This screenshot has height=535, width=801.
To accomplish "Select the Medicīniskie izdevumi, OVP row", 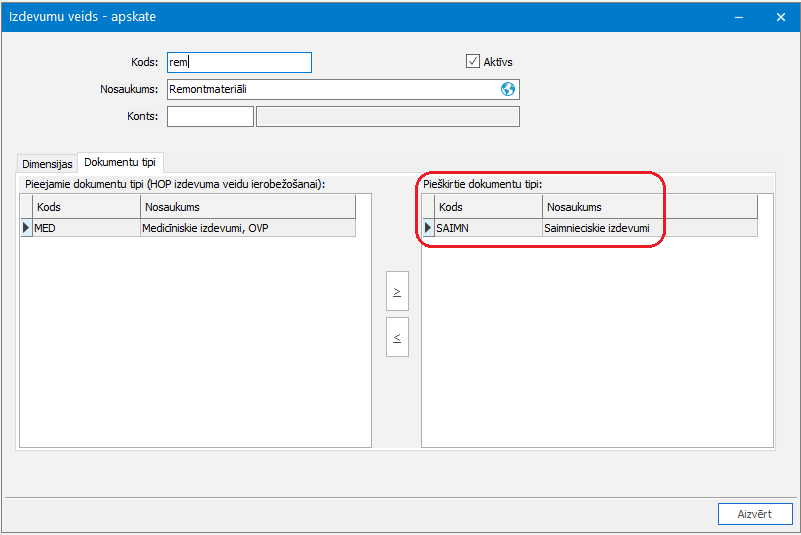I will pyautogui.click(x=188, y=228).
